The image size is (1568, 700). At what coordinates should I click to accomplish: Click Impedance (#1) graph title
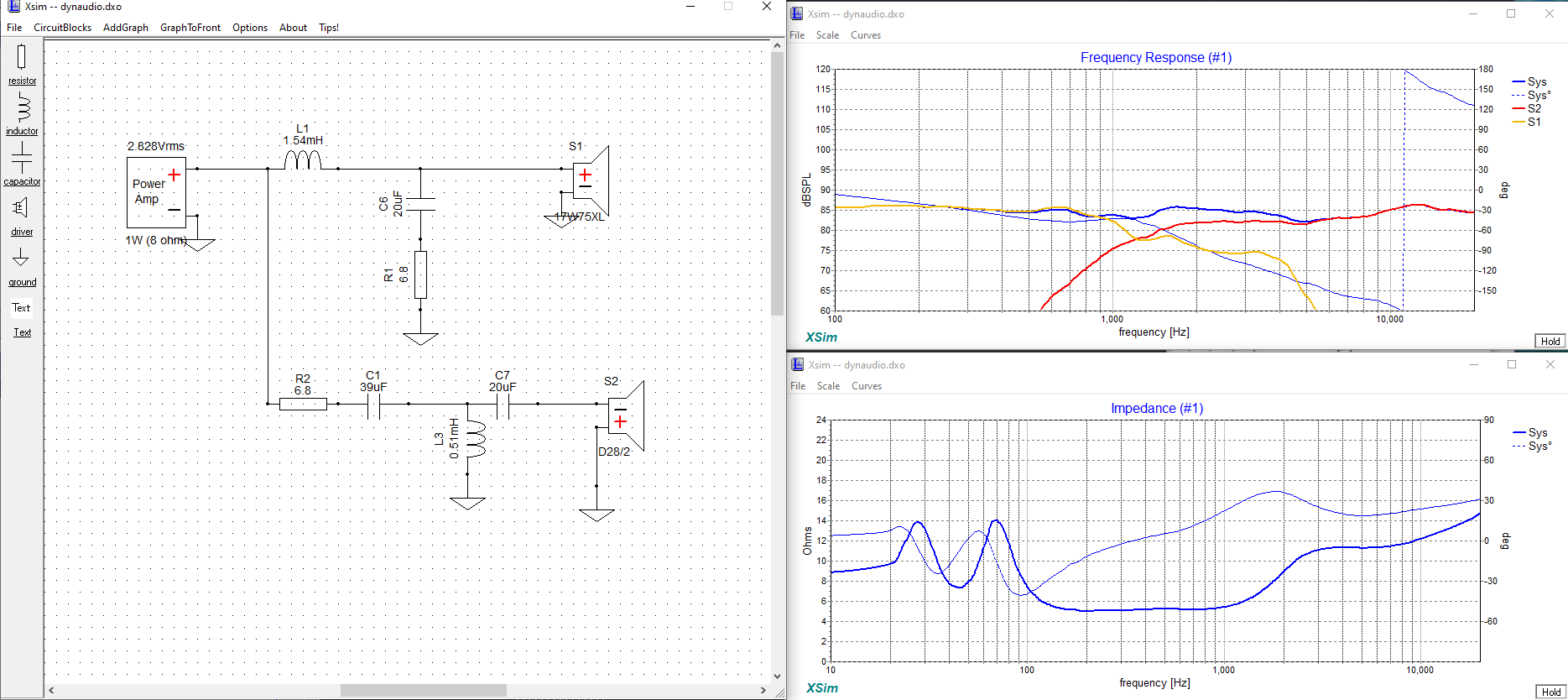pyautogui.click(x=1157, y=408)
